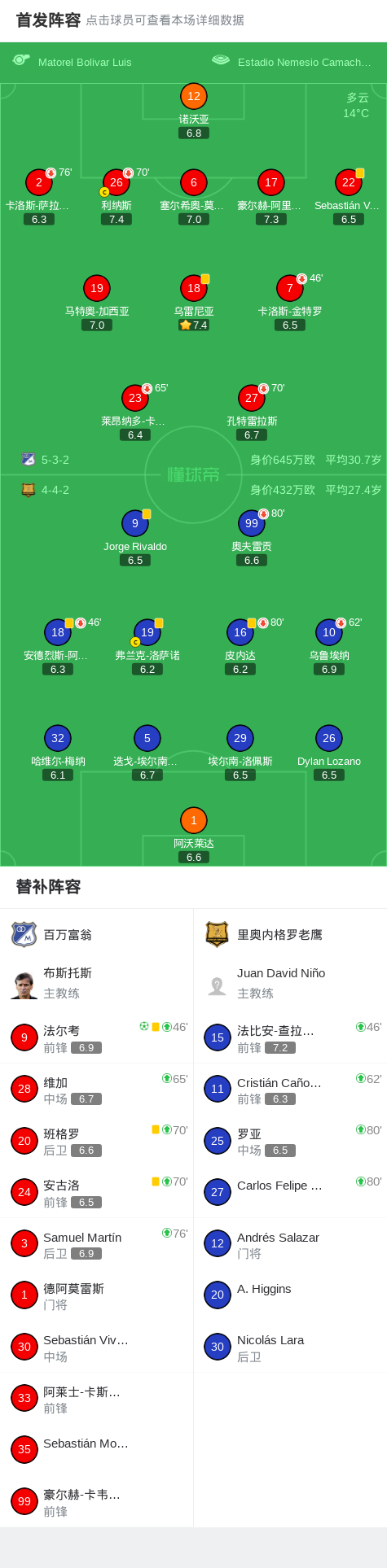This screenshot has height=1568, width=387.
Task: Select Juan David Niño coach avatar
Action: 217,985
